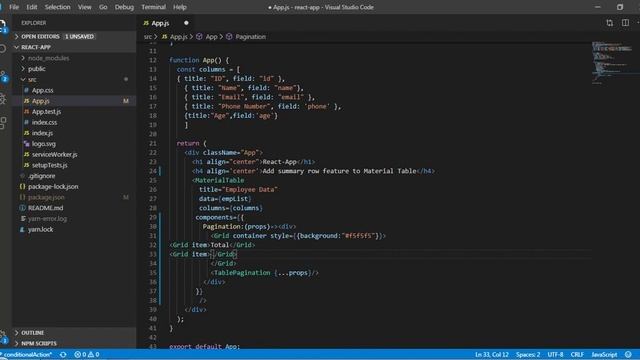Open Source Control view showing badge 2
The image size is (640, 360).
coord(3,76)
